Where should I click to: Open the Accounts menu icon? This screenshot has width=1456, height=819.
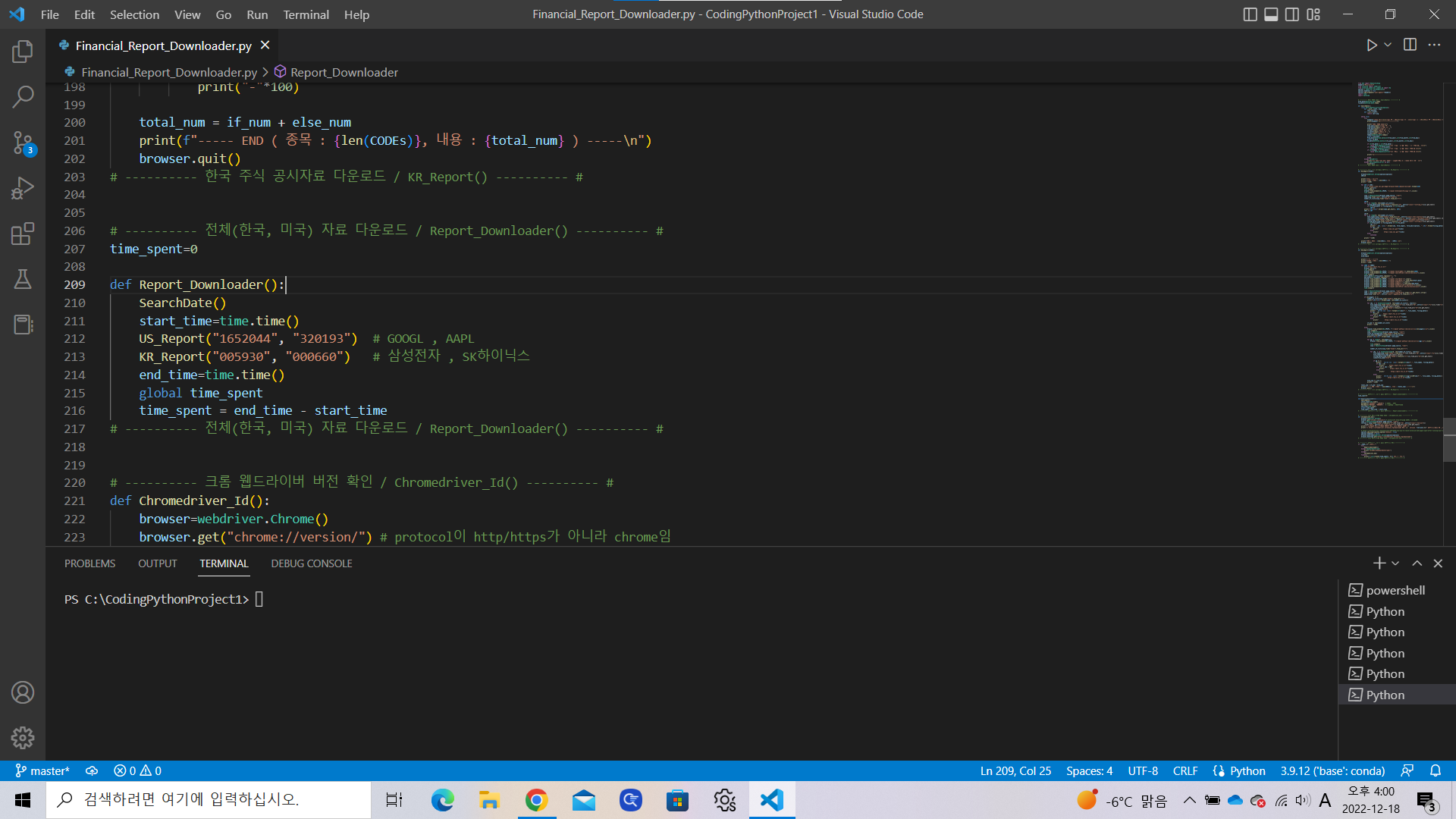[23, 692]
